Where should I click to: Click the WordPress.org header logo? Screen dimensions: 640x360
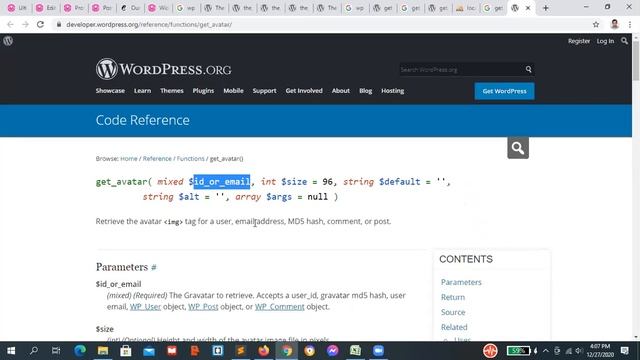point(163,69)
